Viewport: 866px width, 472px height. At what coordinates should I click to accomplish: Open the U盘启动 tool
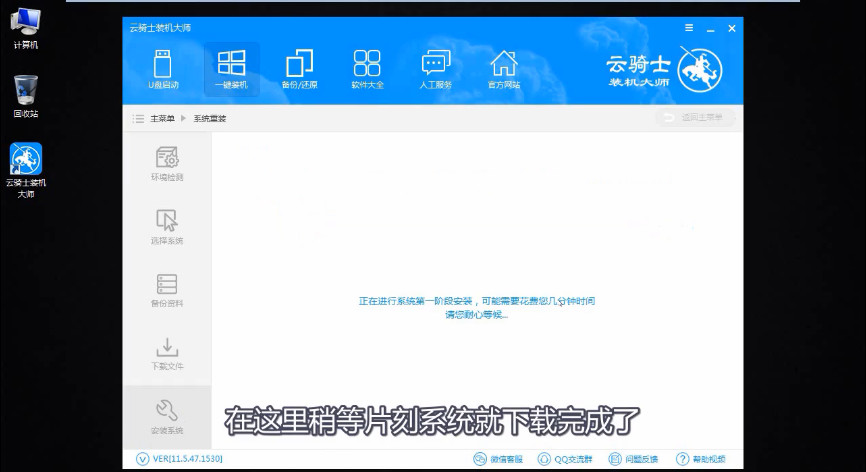click(x=163, y=70)
